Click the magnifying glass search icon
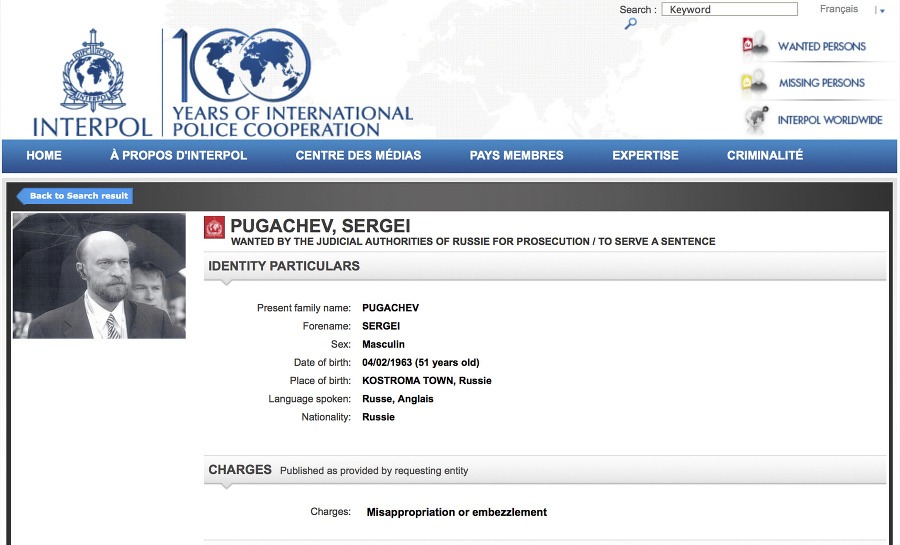This screenshot has height=545, width=900. 631,24
